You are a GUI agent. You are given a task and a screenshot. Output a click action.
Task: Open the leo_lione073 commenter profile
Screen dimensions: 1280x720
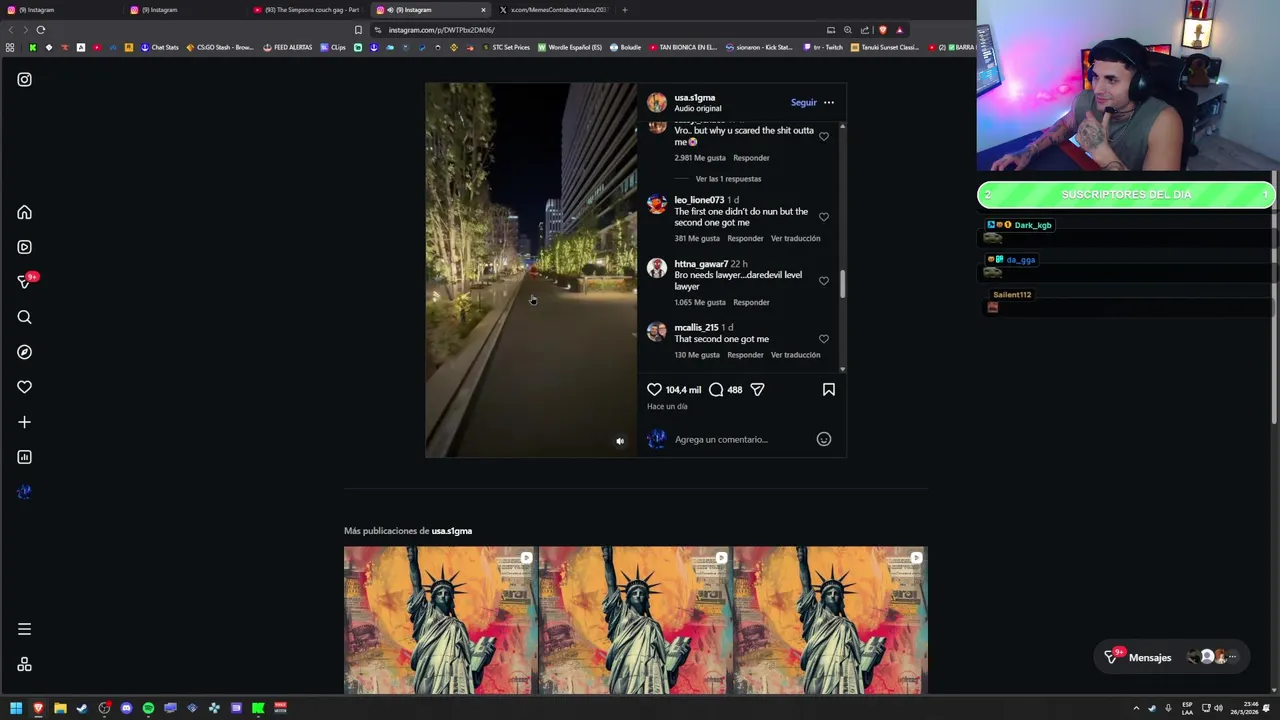point(699,200)
